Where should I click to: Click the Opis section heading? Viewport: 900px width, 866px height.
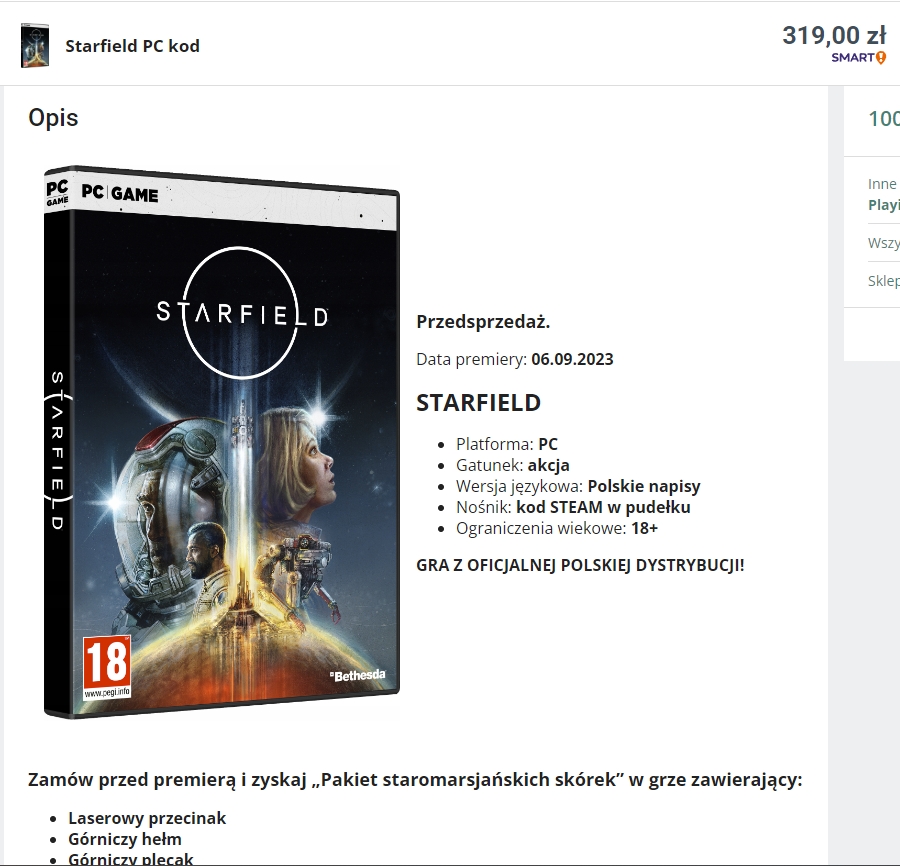tap(53, 118)
